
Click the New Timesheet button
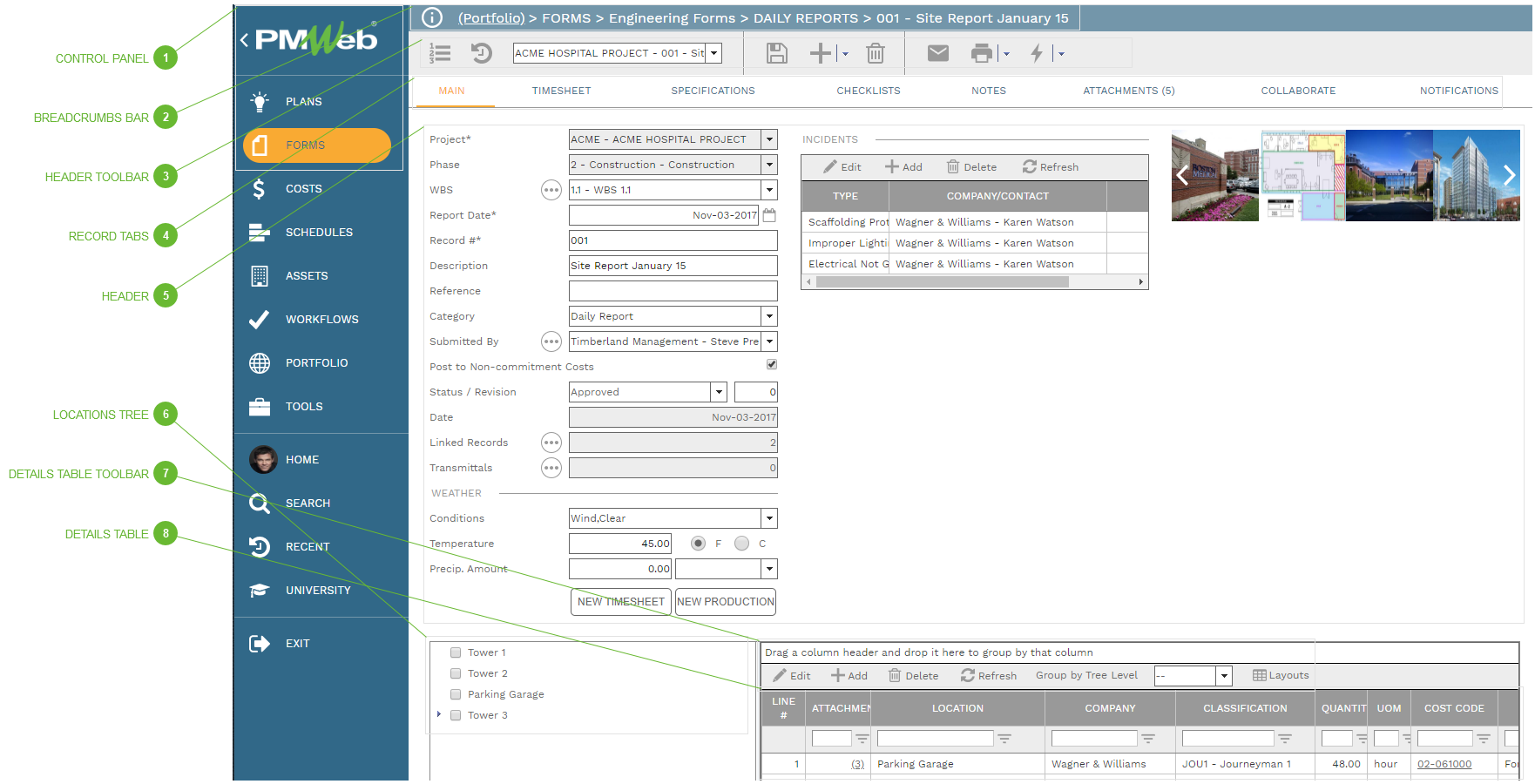tap(621, 602)
